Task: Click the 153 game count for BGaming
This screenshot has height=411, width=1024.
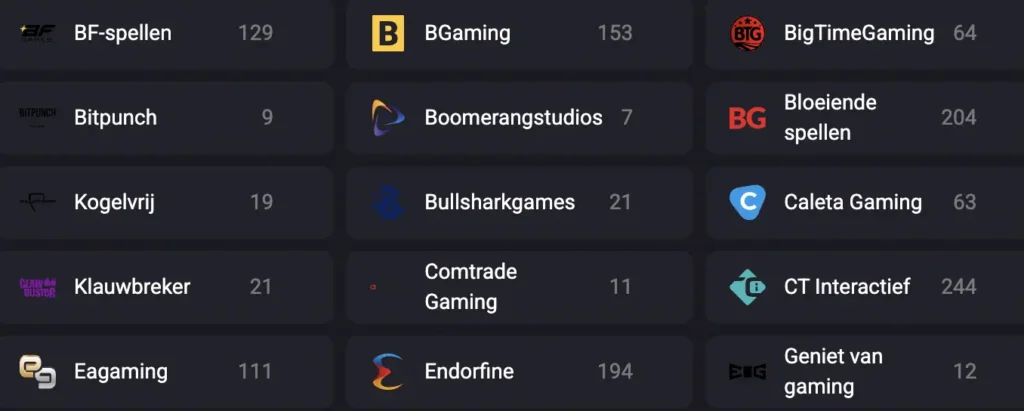Action: (615, 33)
